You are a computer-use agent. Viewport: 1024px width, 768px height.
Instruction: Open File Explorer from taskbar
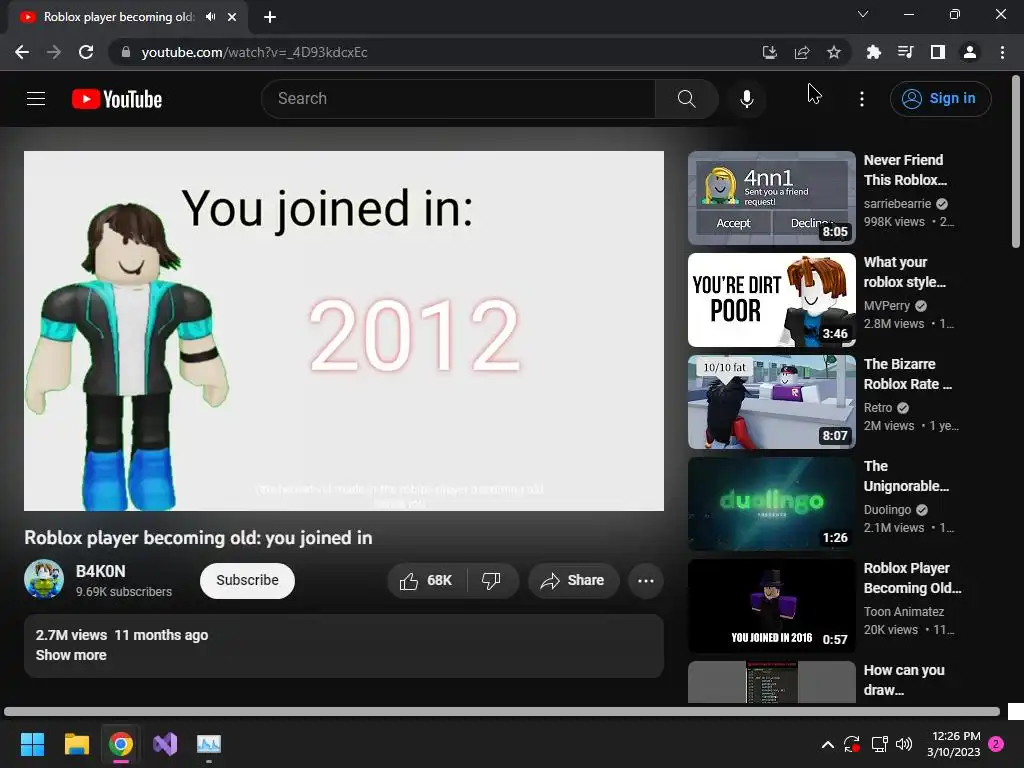(76, 744)
